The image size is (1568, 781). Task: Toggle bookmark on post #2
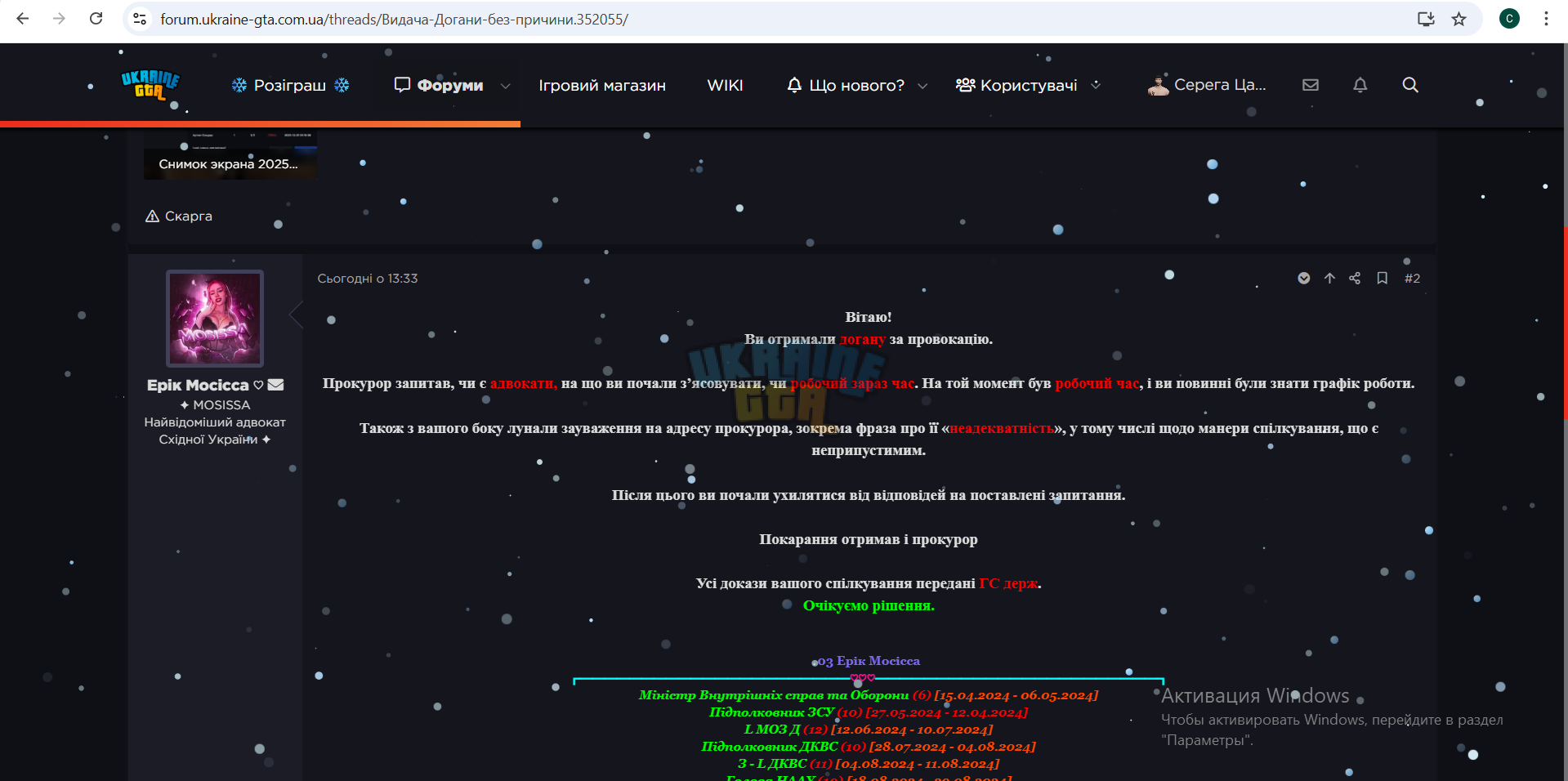point(1382,279)
